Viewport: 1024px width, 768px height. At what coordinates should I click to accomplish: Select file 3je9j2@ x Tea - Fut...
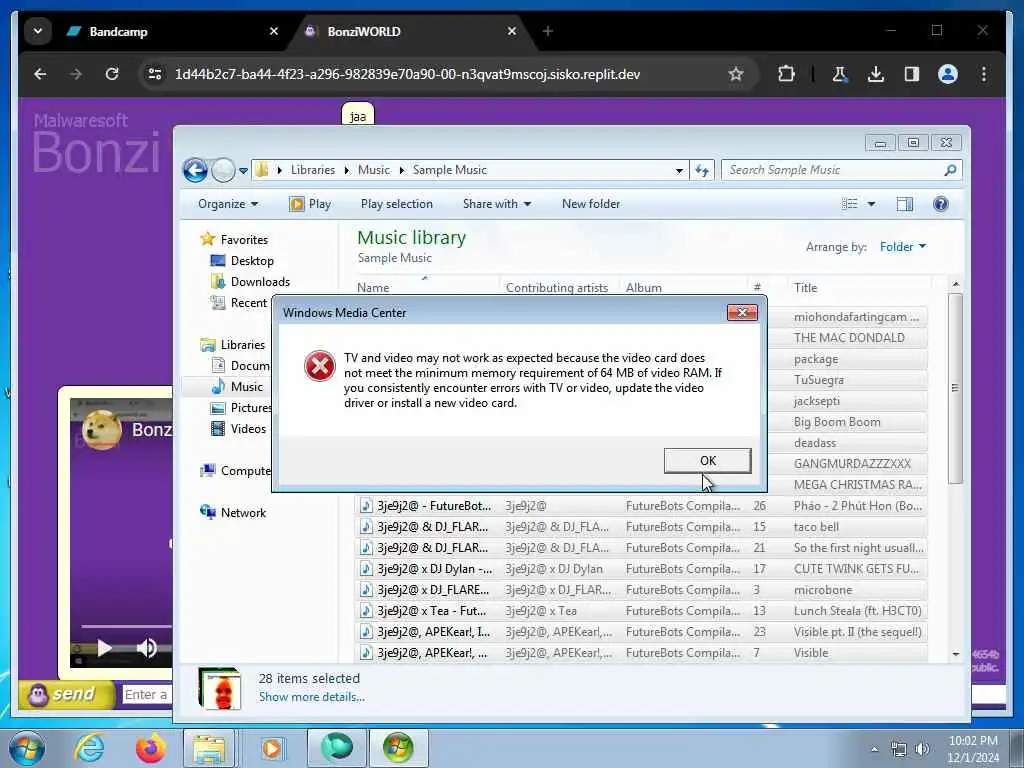[x=431, y=611]
